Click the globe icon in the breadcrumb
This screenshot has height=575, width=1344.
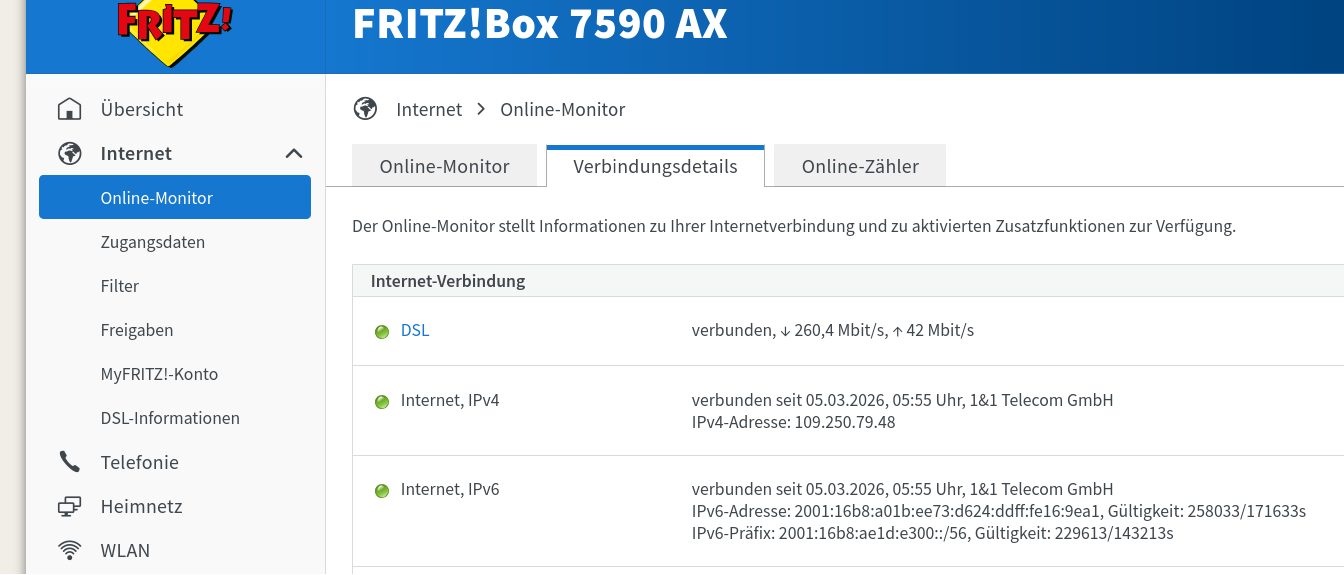click(365, 109)
